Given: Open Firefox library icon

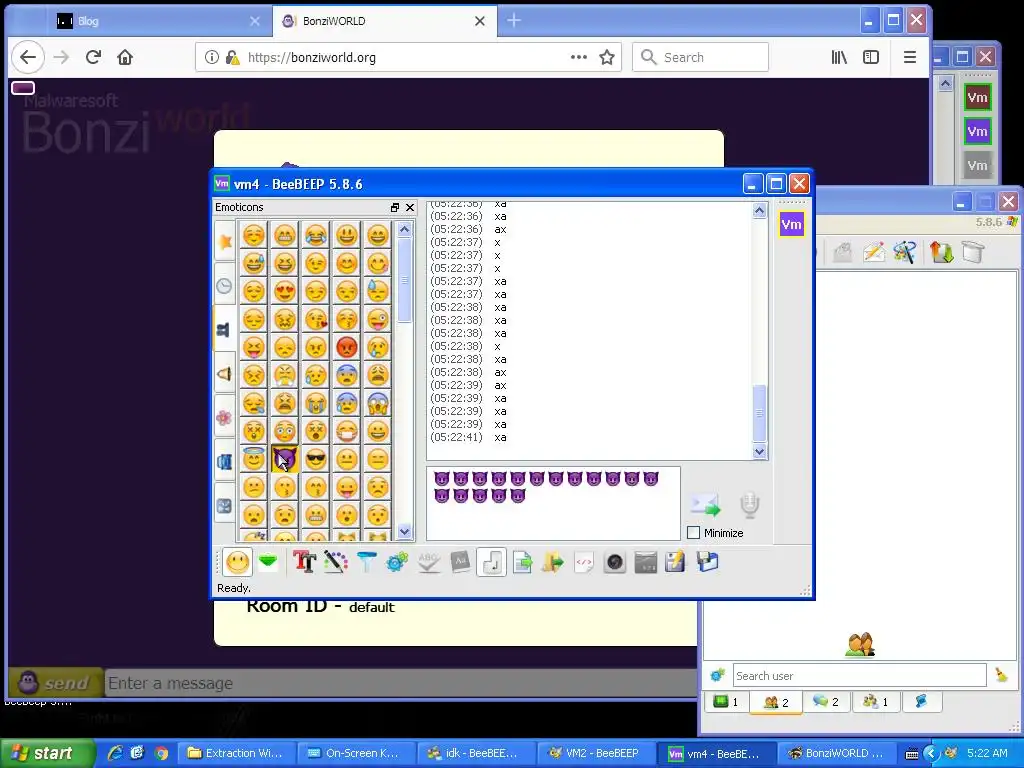Looking at the screenshot, I should (839, 57).
